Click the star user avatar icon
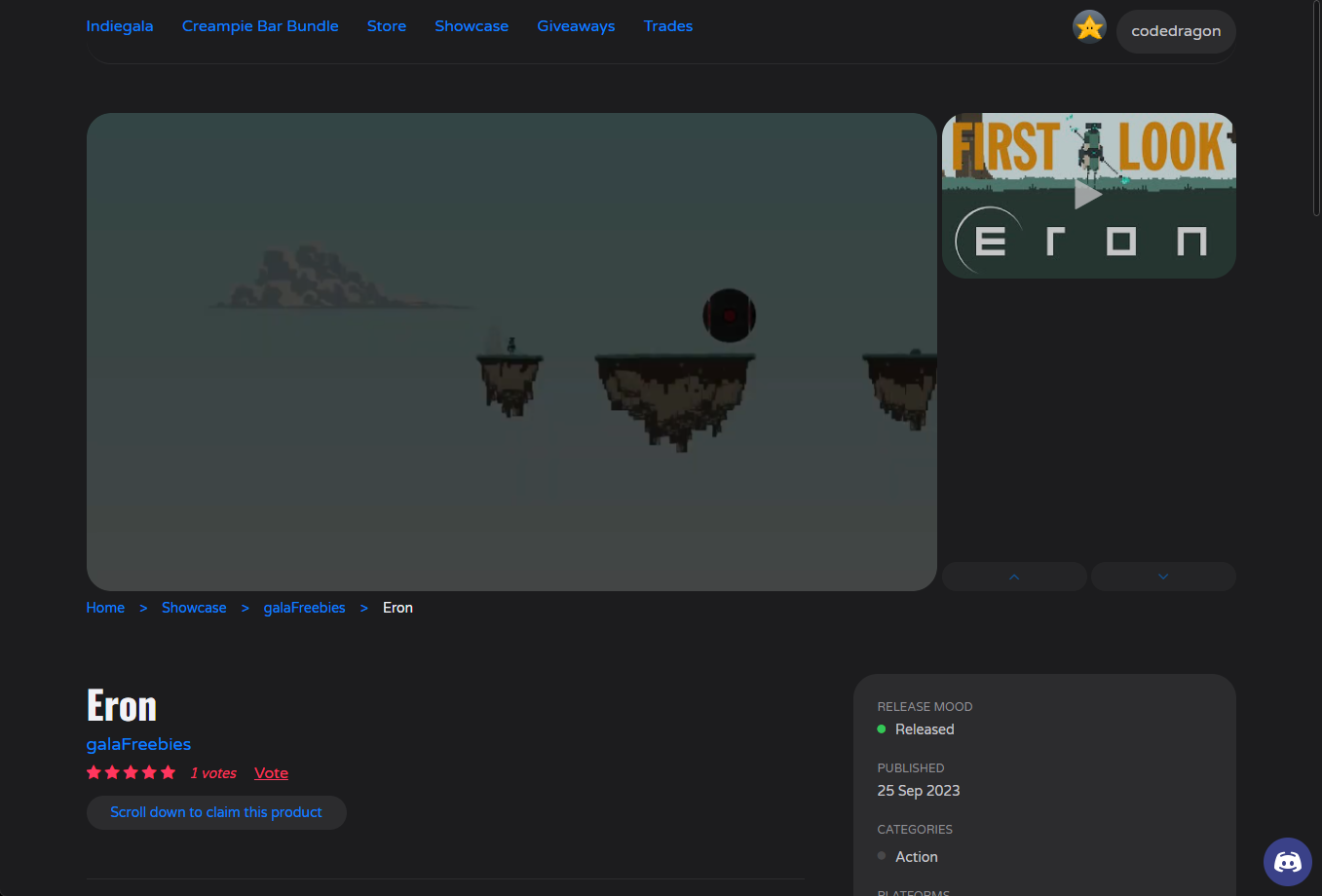This screenshot has height=896, width=1322. click(x=1089, y=27)
